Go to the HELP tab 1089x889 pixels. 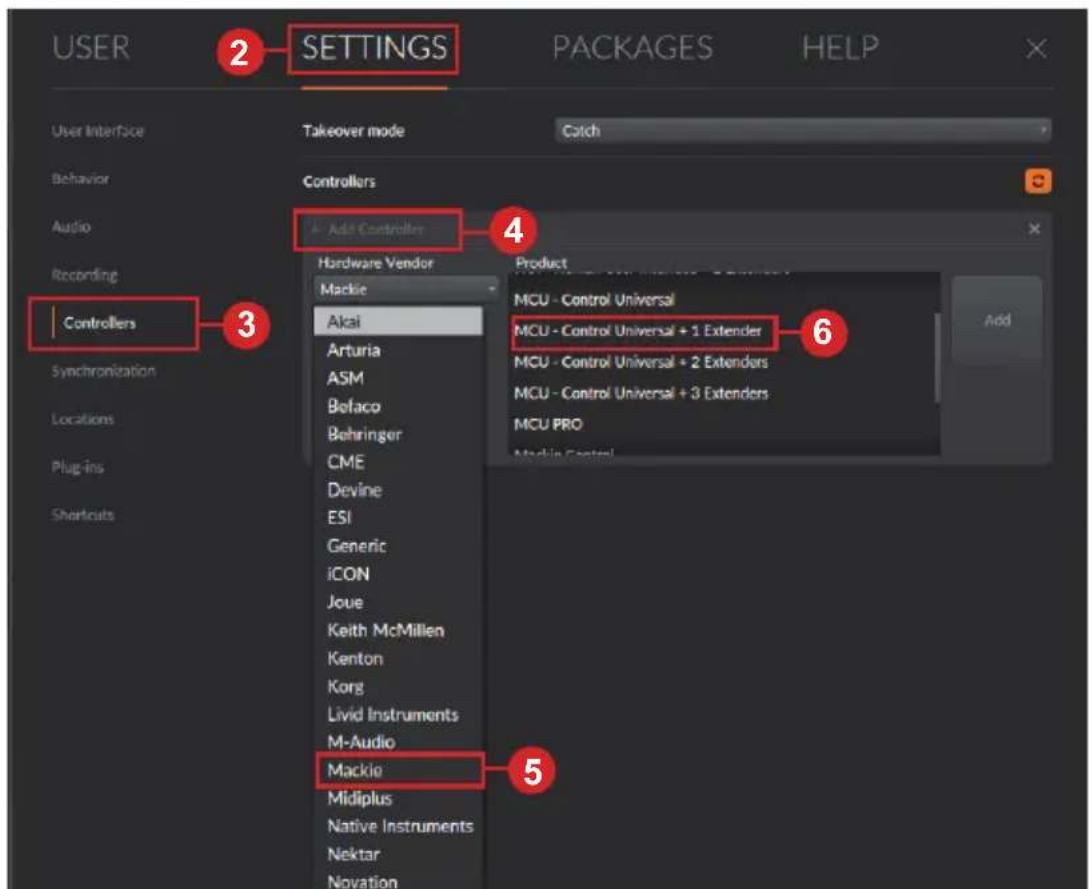[840, 48]
